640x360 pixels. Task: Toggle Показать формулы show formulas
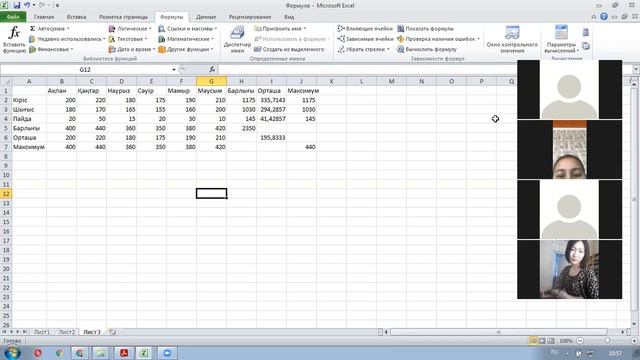tap(425, 29)
